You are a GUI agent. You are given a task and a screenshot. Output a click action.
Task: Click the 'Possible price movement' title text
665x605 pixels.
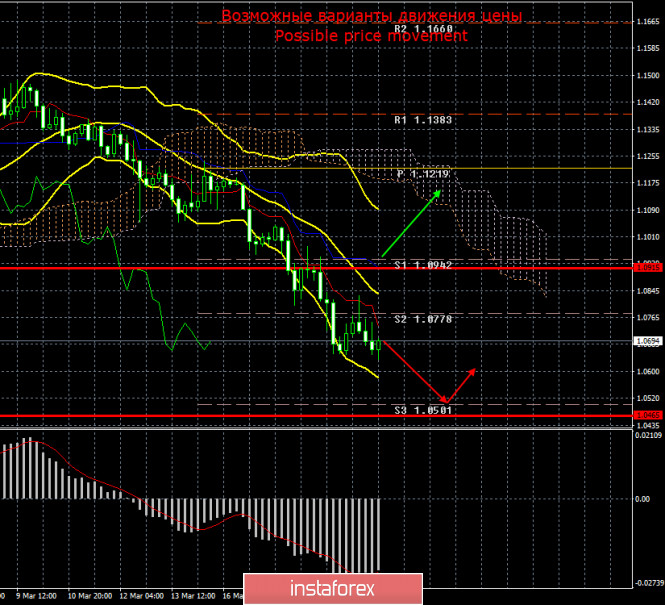pyautogui.click(x=371, y=35)
